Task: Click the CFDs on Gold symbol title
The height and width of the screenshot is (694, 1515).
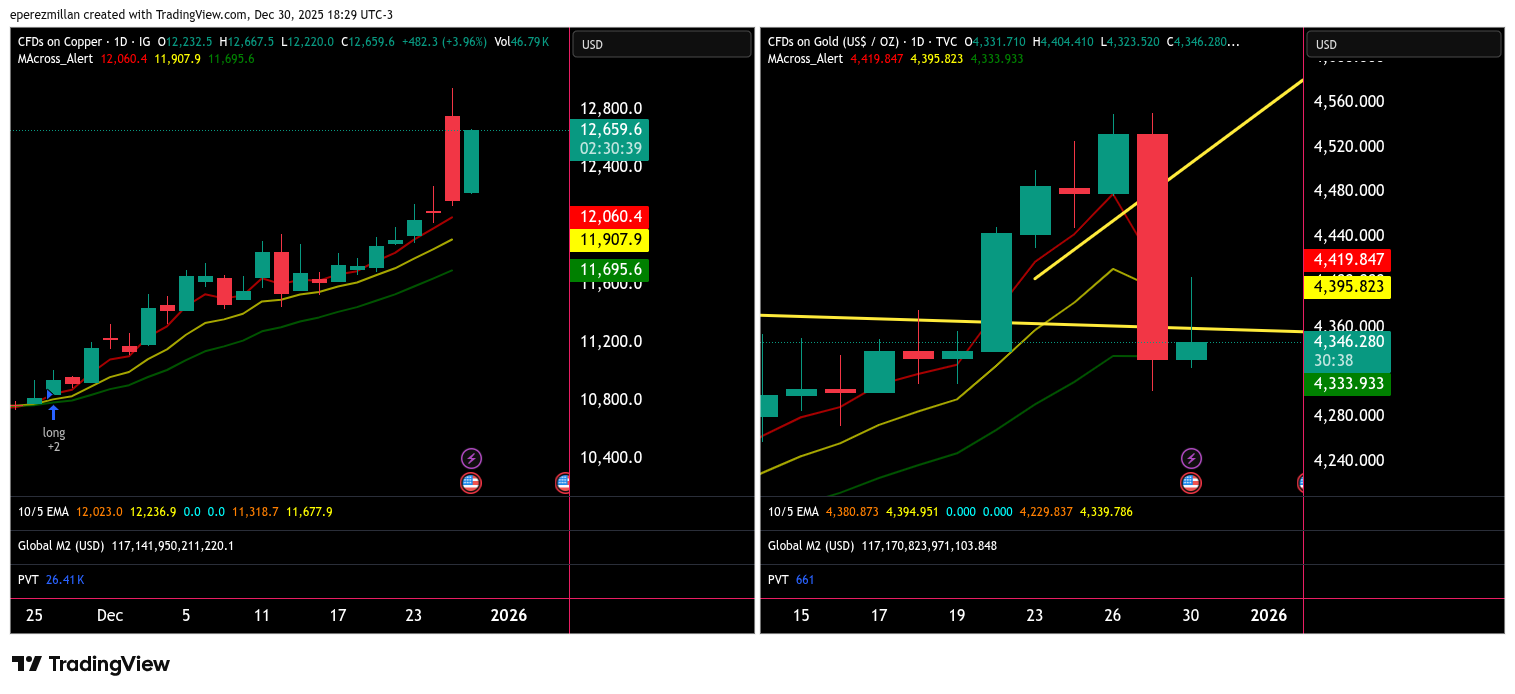Action: (828, 42)
